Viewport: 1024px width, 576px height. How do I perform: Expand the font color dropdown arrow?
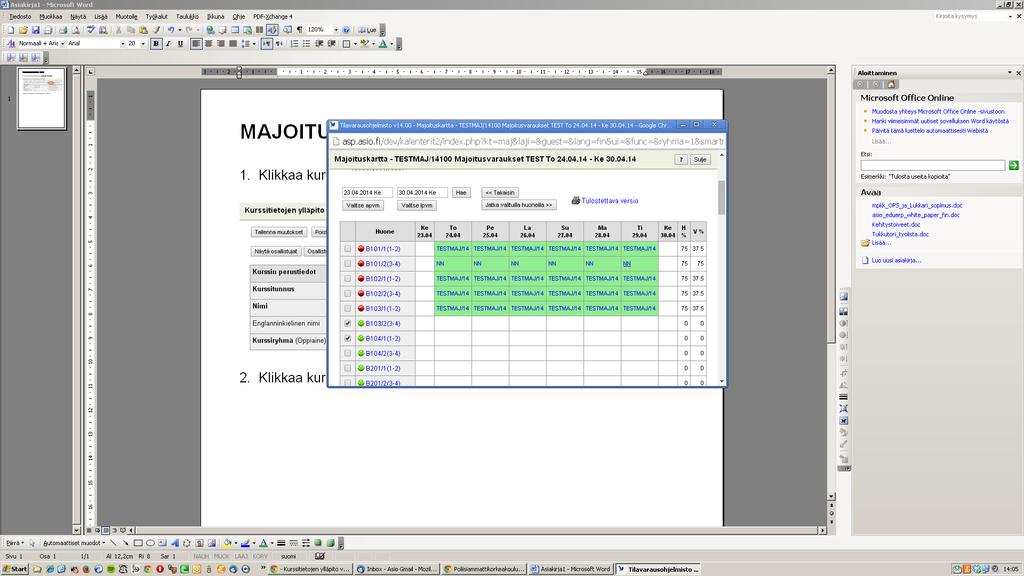click(x=391, y=44)
